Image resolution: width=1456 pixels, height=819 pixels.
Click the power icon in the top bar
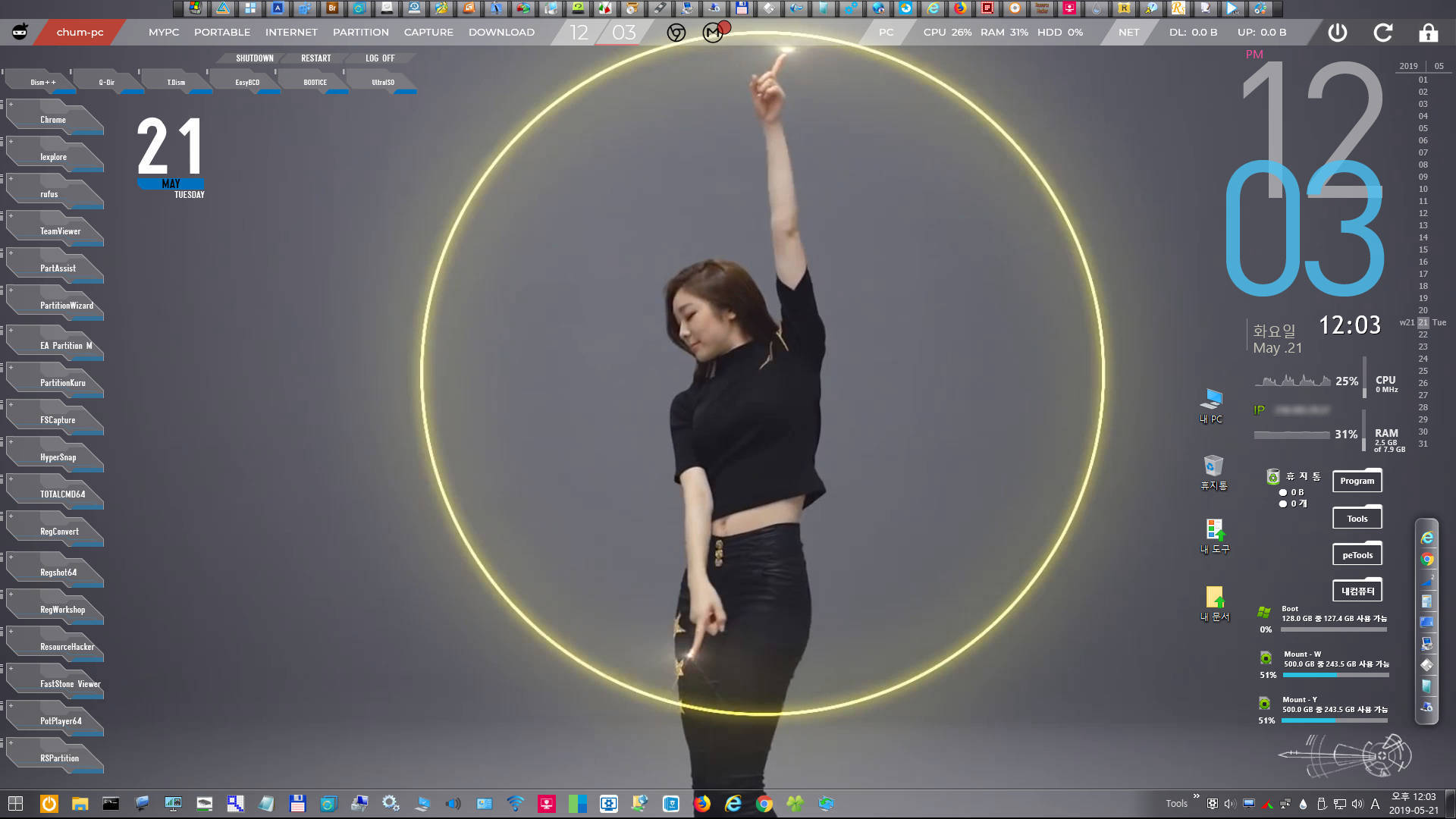pos(1338,33)
